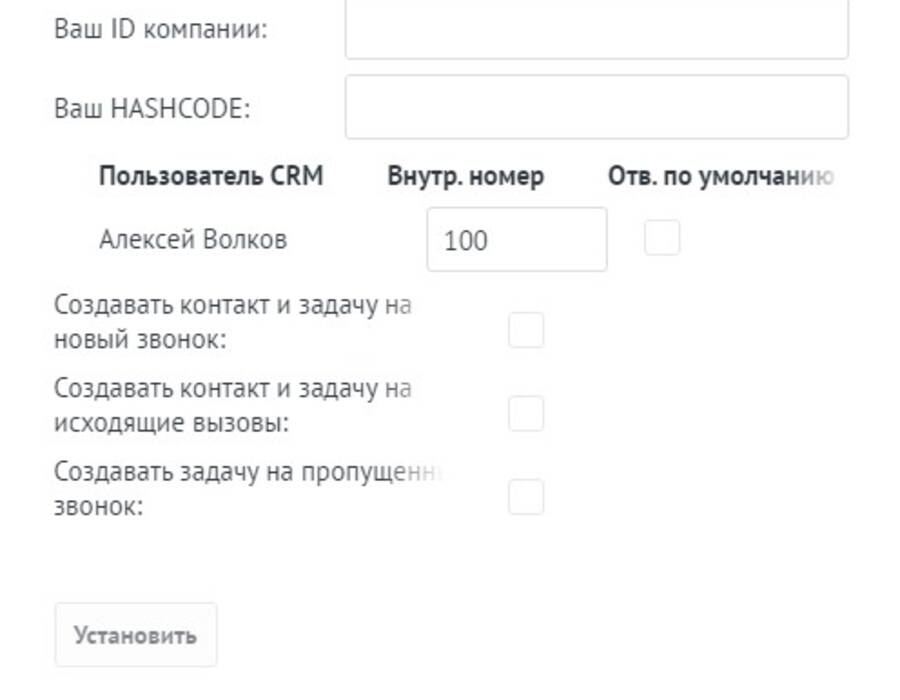Click the Ваш ID компании label
This screenshot has width=900, height=700.
pos(161,29)
